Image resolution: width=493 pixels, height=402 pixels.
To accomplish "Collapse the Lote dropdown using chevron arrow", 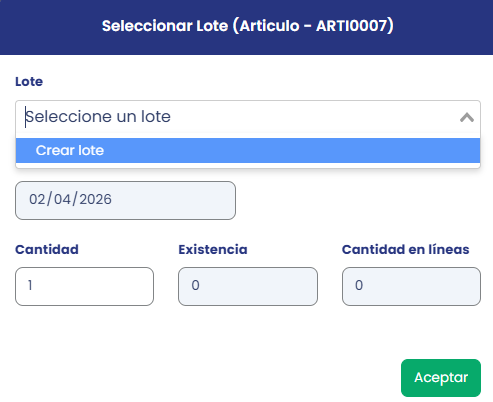I will [x=467, y=117].
